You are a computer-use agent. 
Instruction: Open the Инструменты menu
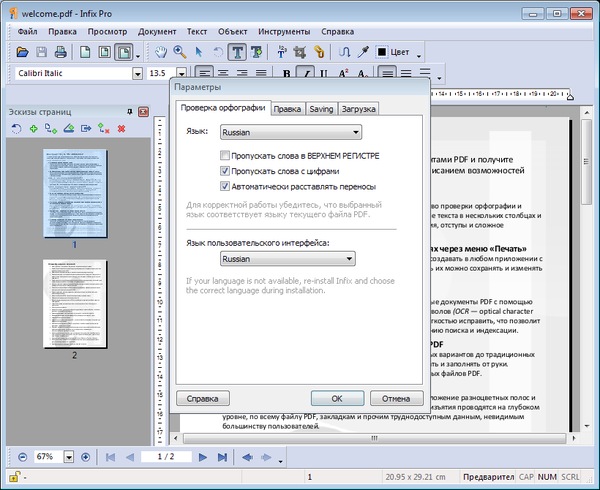284,31
